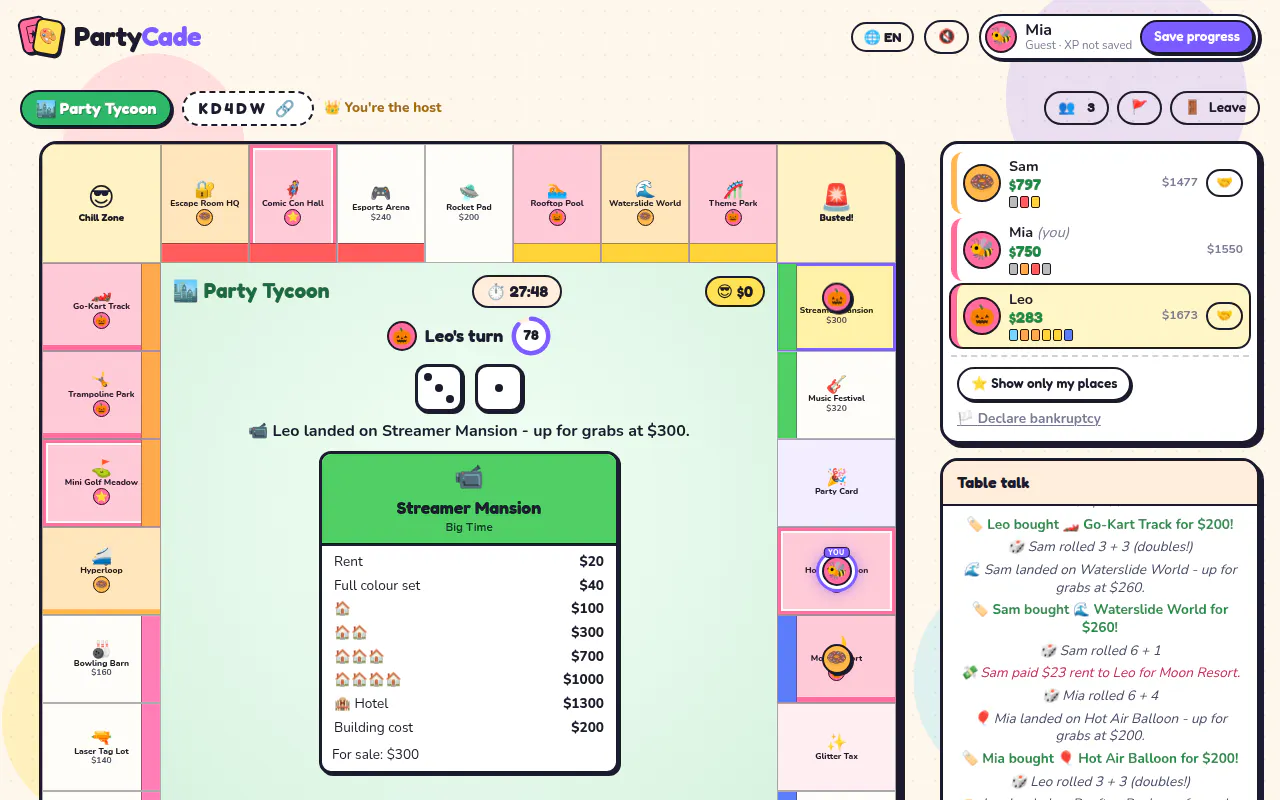This screenshot has width=1280, height=800.
Task: Select the Theme Park tile
Action: (x=733, y=203)
